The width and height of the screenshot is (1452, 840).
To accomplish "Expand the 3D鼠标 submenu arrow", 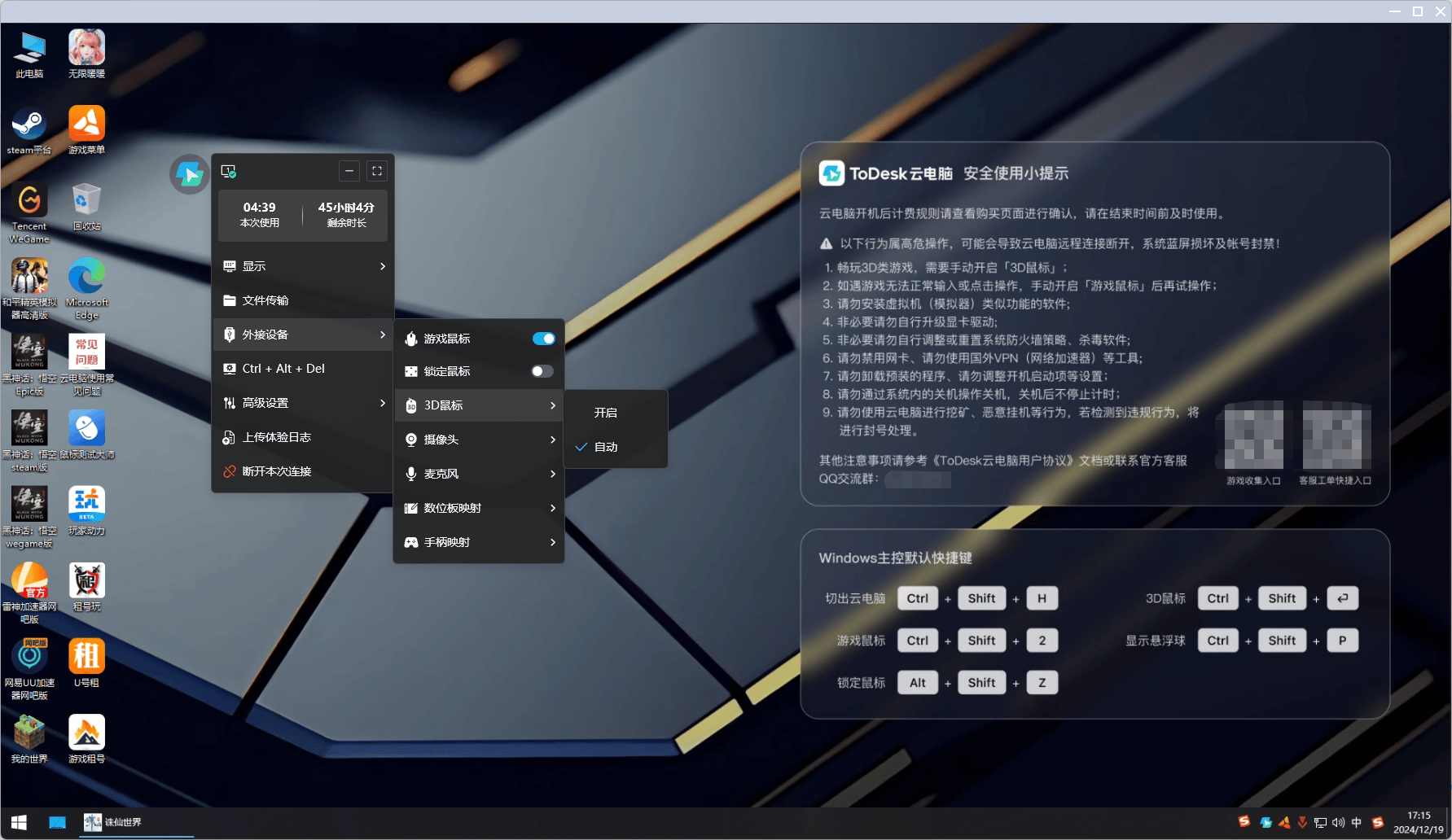I will (x=553, y=405).
